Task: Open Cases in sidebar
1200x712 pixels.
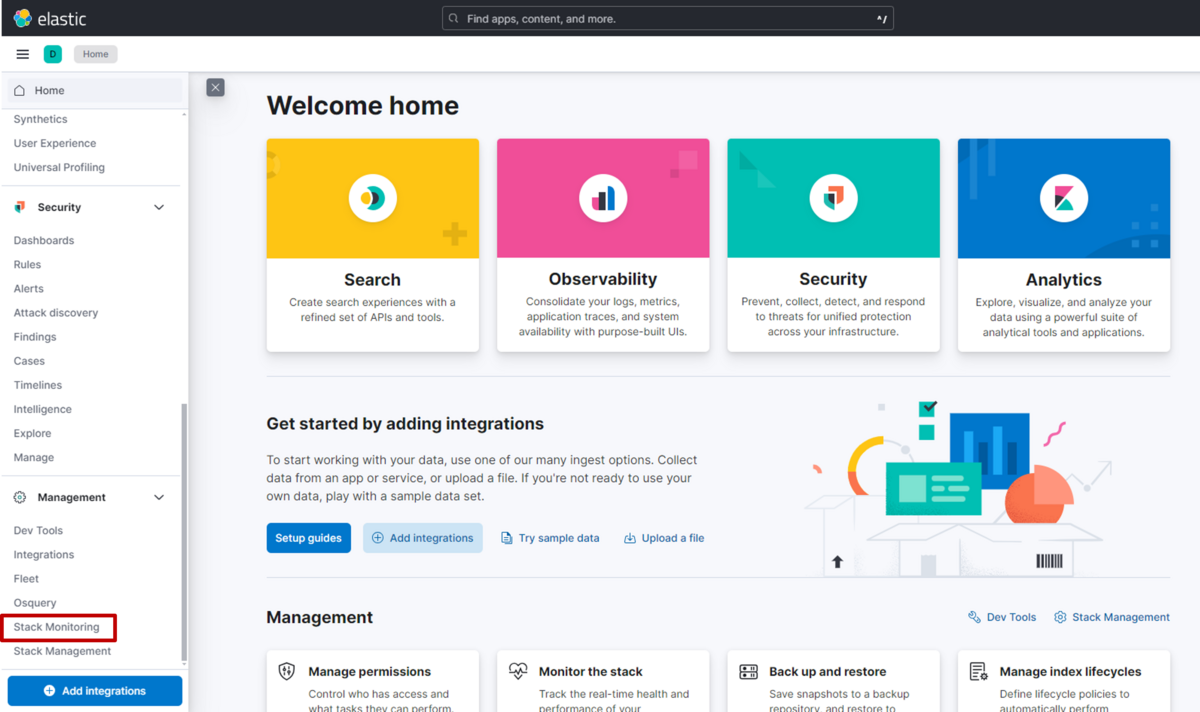Action: (29, 361)
